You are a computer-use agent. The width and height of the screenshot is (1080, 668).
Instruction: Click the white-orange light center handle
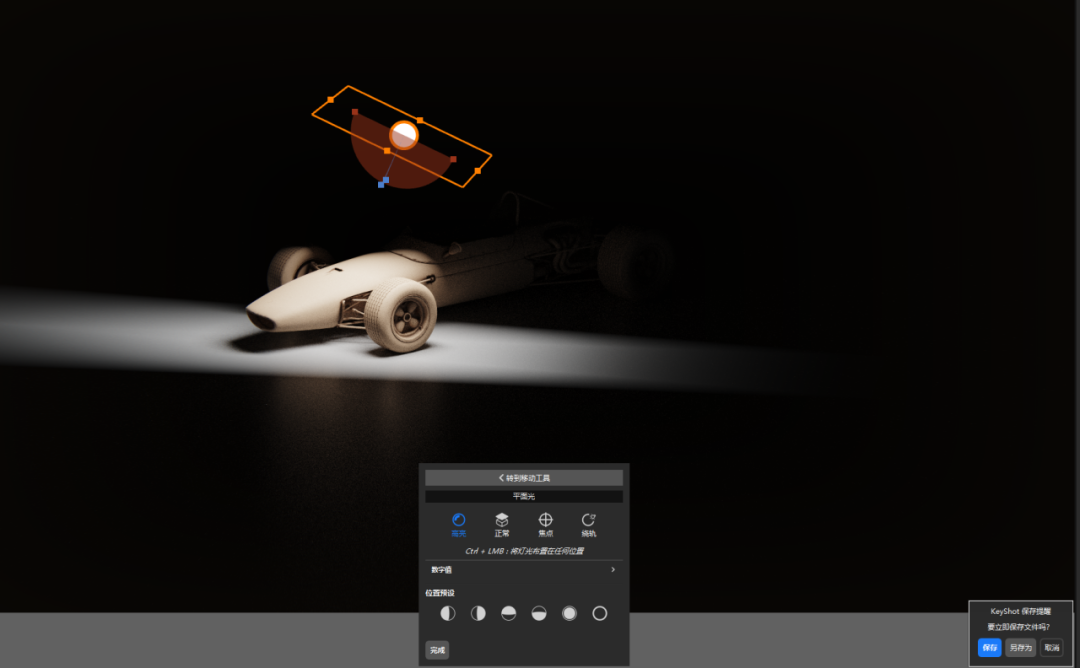coord(404,135)
